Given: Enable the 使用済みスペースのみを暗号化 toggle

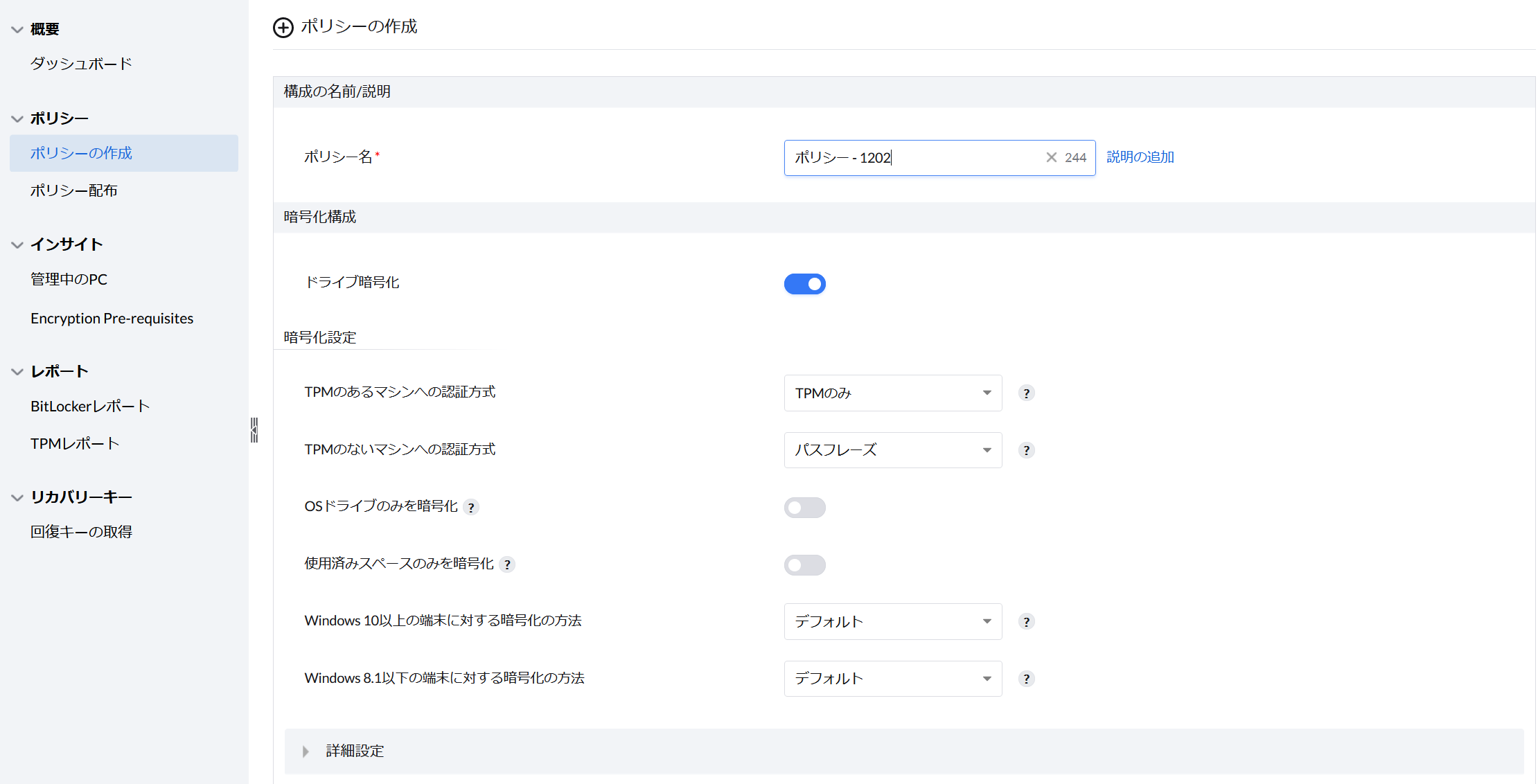Looking at the screenshot, I should click(804, 565).
